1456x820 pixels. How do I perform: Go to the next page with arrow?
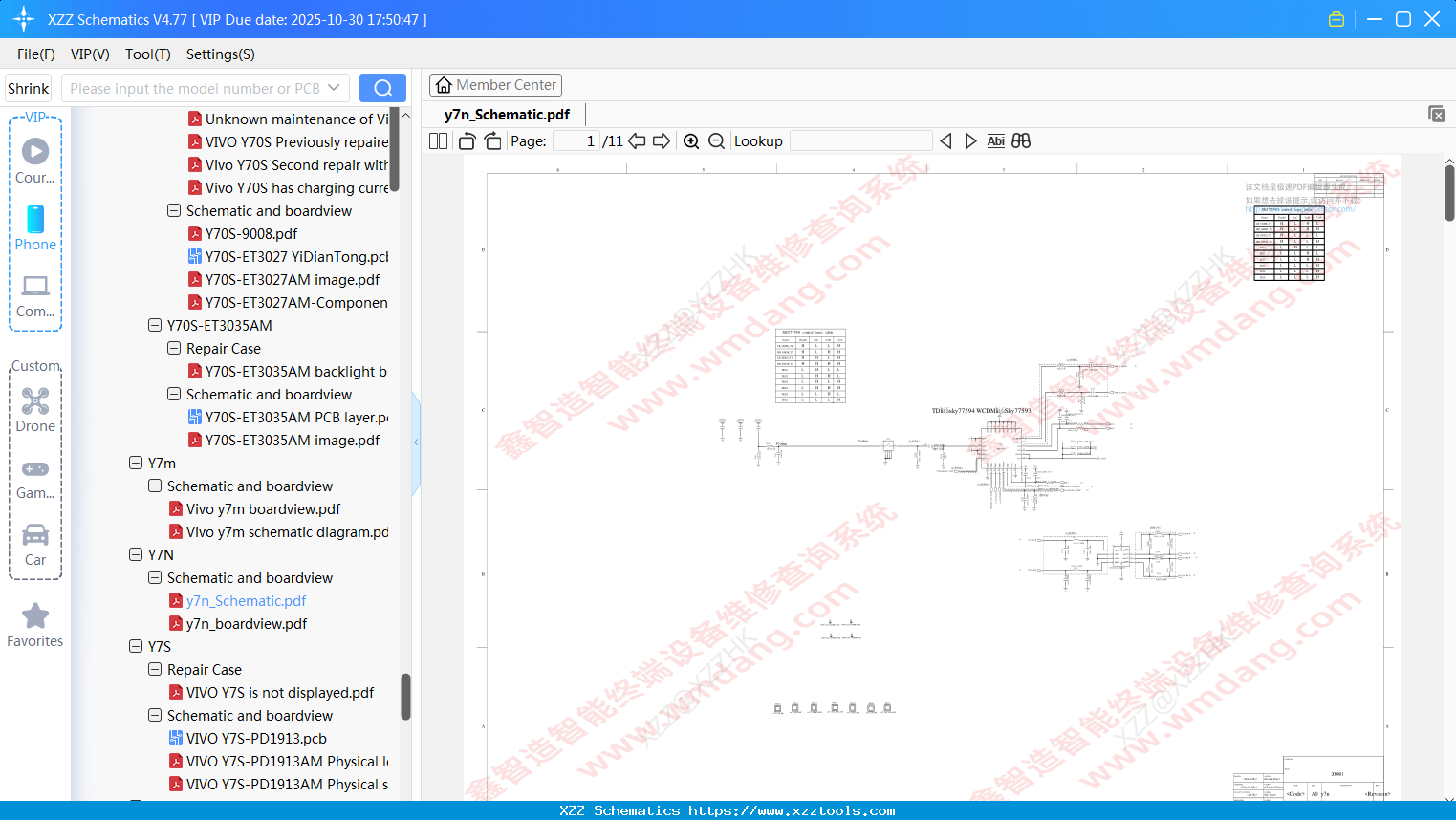662,140
